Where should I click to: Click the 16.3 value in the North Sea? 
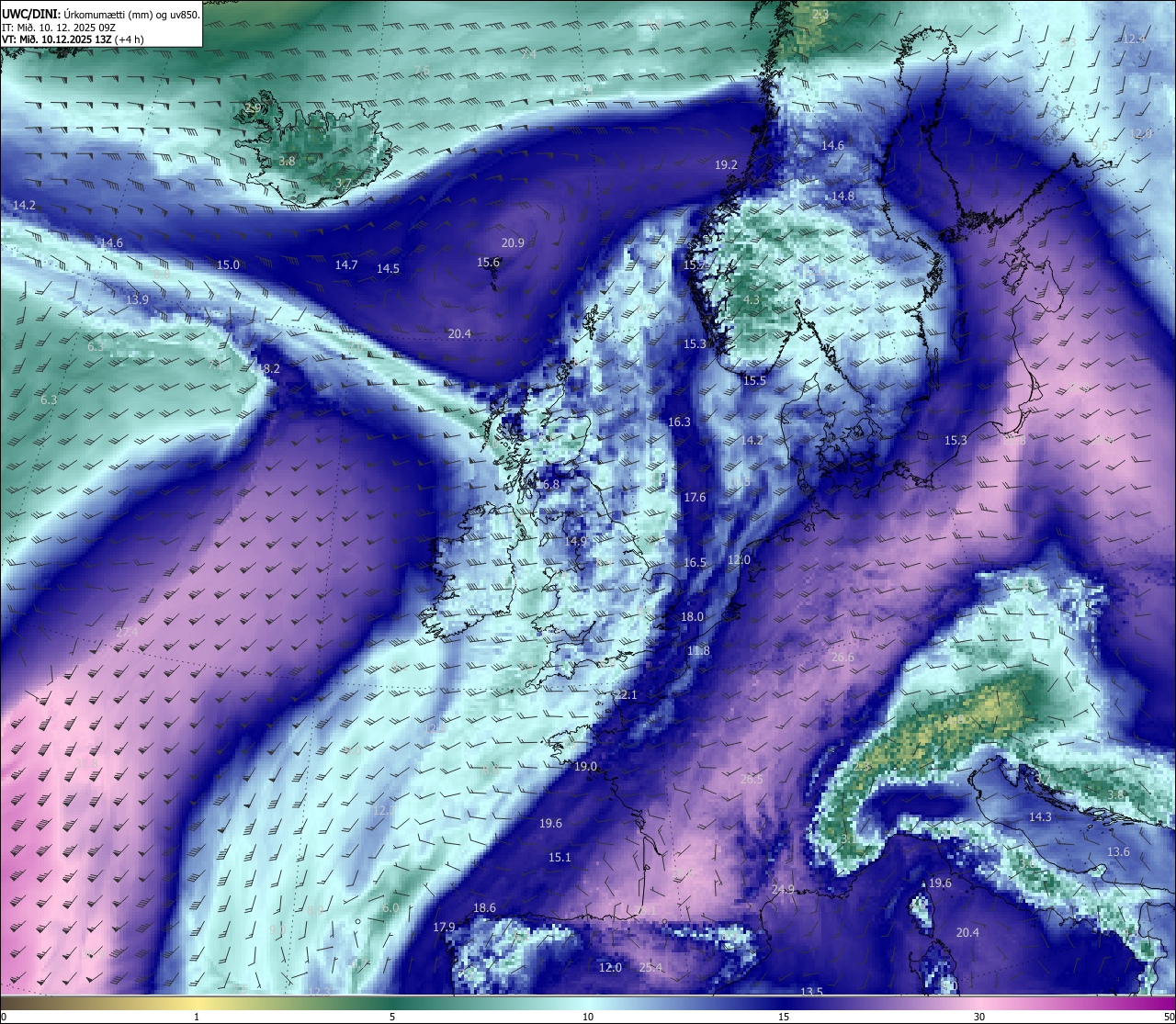pos(679,422)
